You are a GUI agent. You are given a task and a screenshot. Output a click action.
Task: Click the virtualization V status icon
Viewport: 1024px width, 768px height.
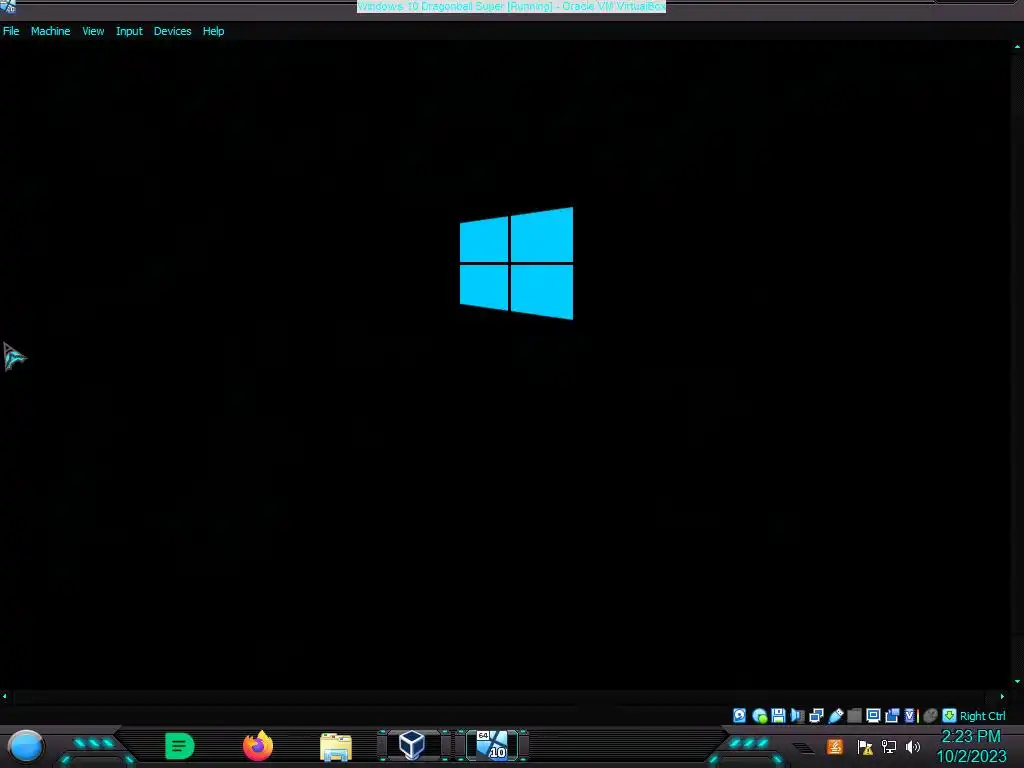[911, 716]
